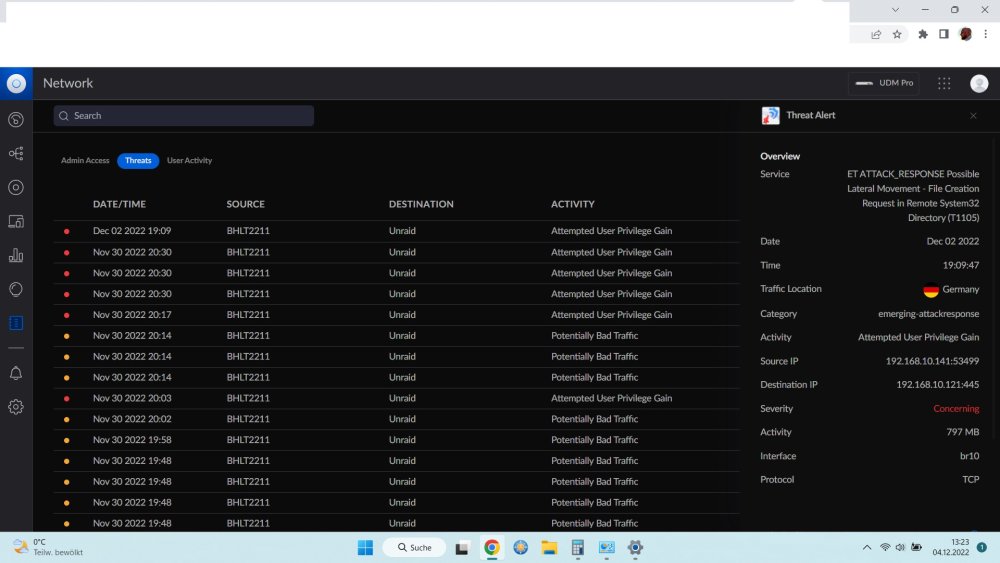
Task: Open the Topology sidebar icon
Action: click(16, 154)
